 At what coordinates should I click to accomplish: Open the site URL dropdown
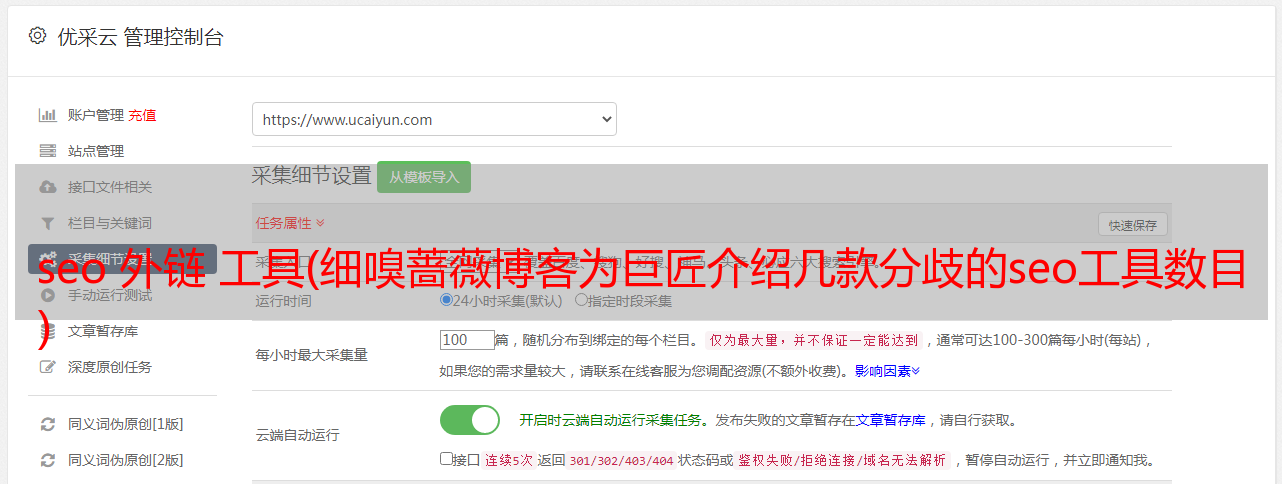[x=434, y=119]
